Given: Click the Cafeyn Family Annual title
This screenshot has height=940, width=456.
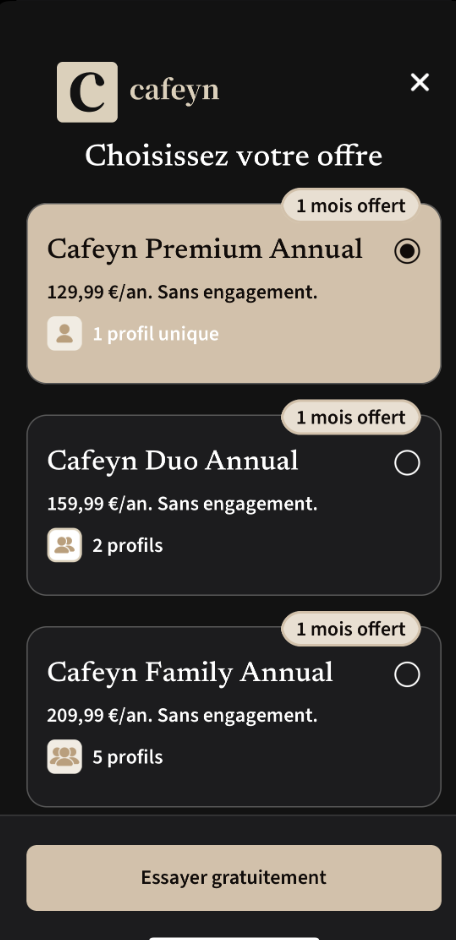Looking at the screenshot, I should 190,673.
